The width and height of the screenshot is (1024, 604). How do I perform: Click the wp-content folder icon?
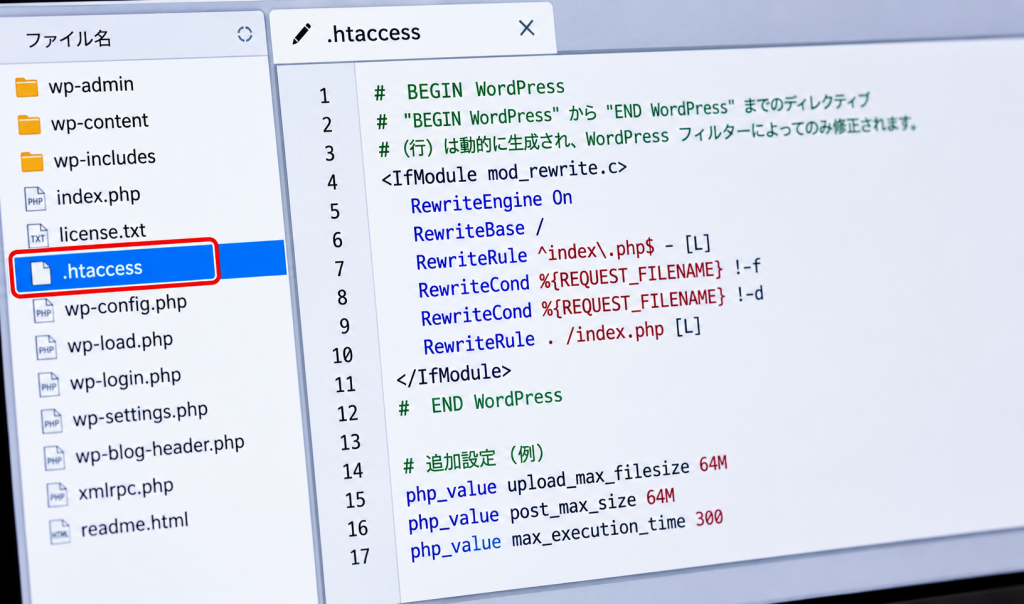pyautogui.click(x=29, y=124)
